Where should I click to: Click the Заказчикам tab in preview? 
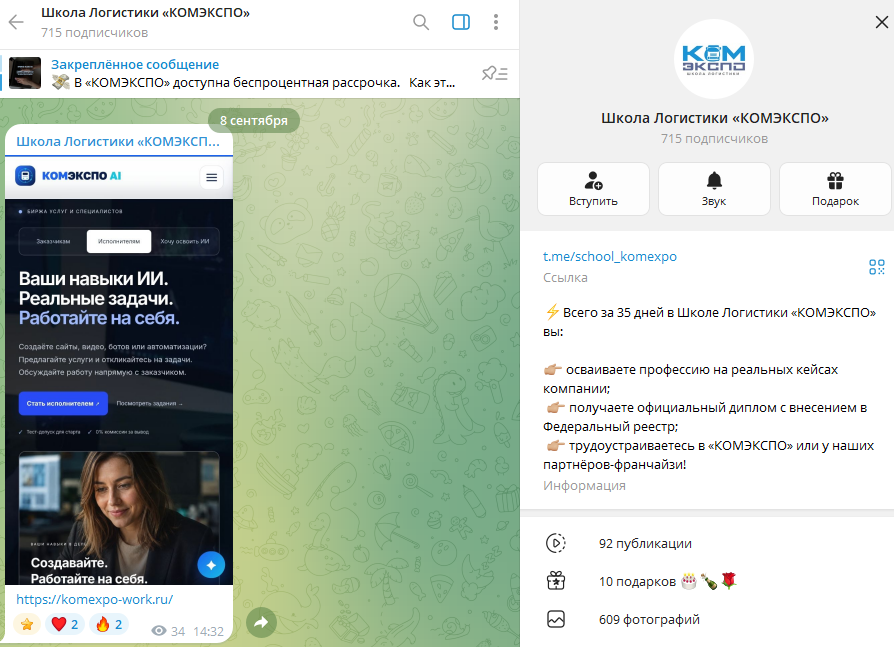[53, 241]
